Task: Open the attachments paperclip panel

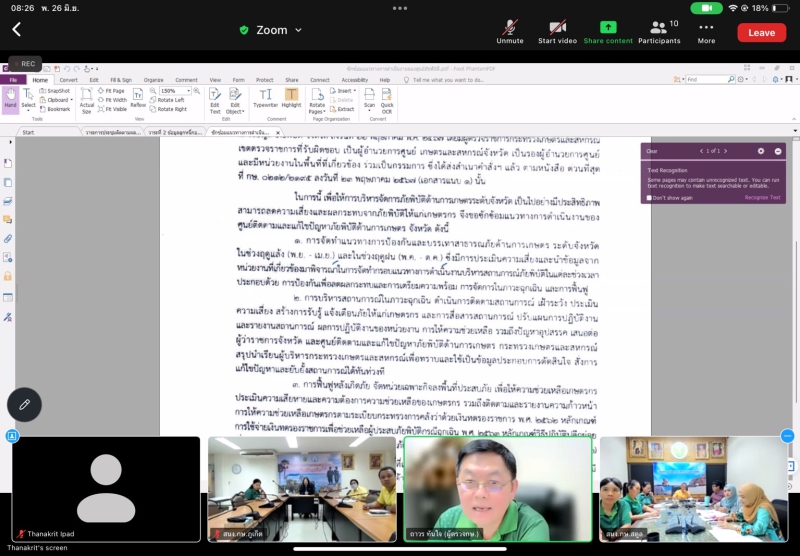Action: (8, 239)
